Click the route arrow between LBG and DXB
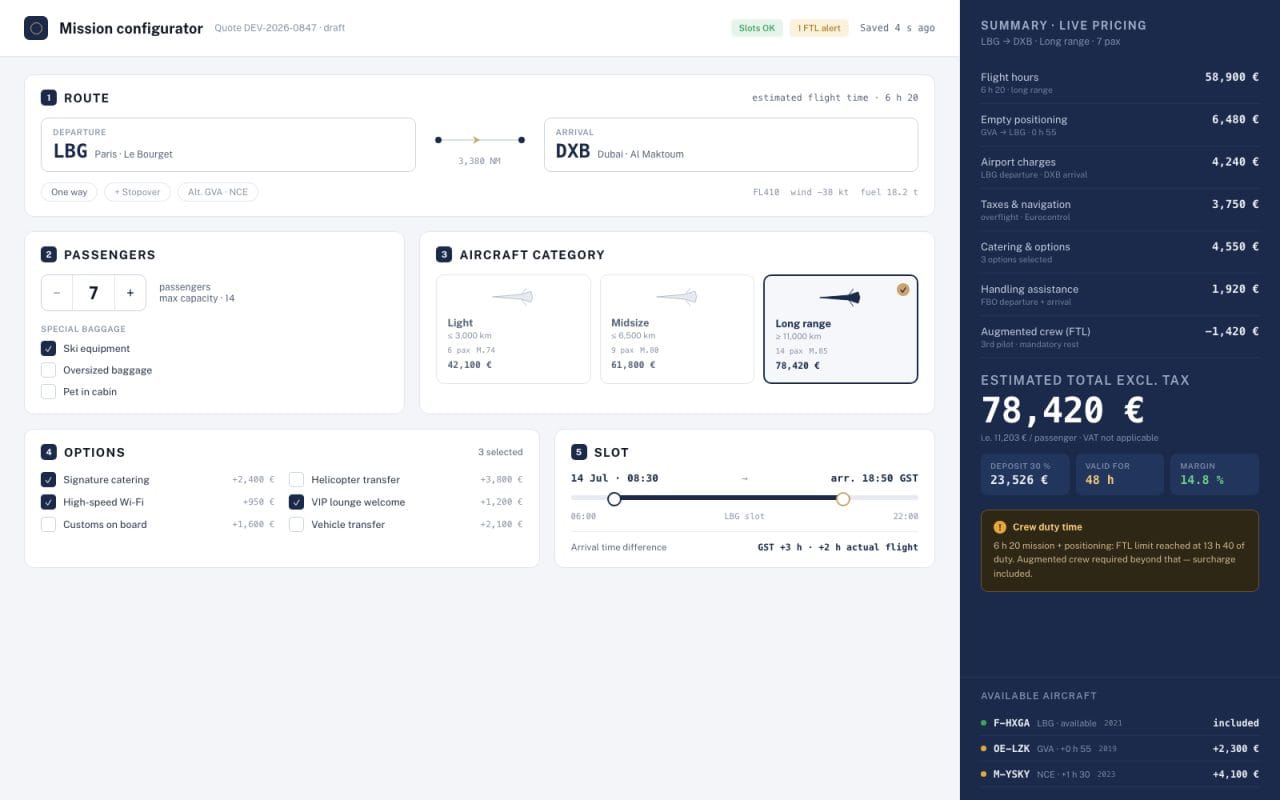Screen dimensions: 1280x800 click(479, 140)
